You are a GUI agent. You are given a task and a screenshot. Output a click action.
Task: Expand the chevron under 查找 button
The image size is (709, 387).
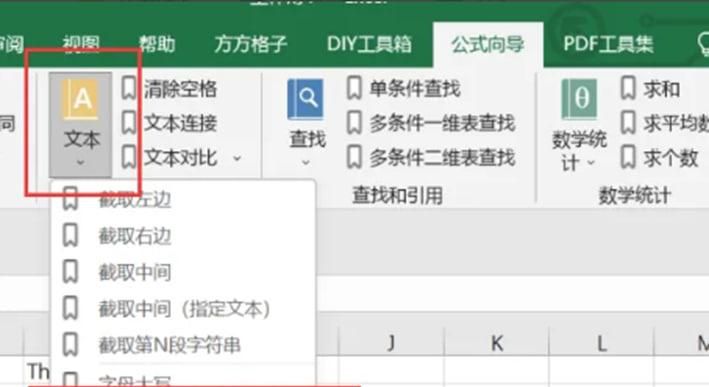(306, 162)
